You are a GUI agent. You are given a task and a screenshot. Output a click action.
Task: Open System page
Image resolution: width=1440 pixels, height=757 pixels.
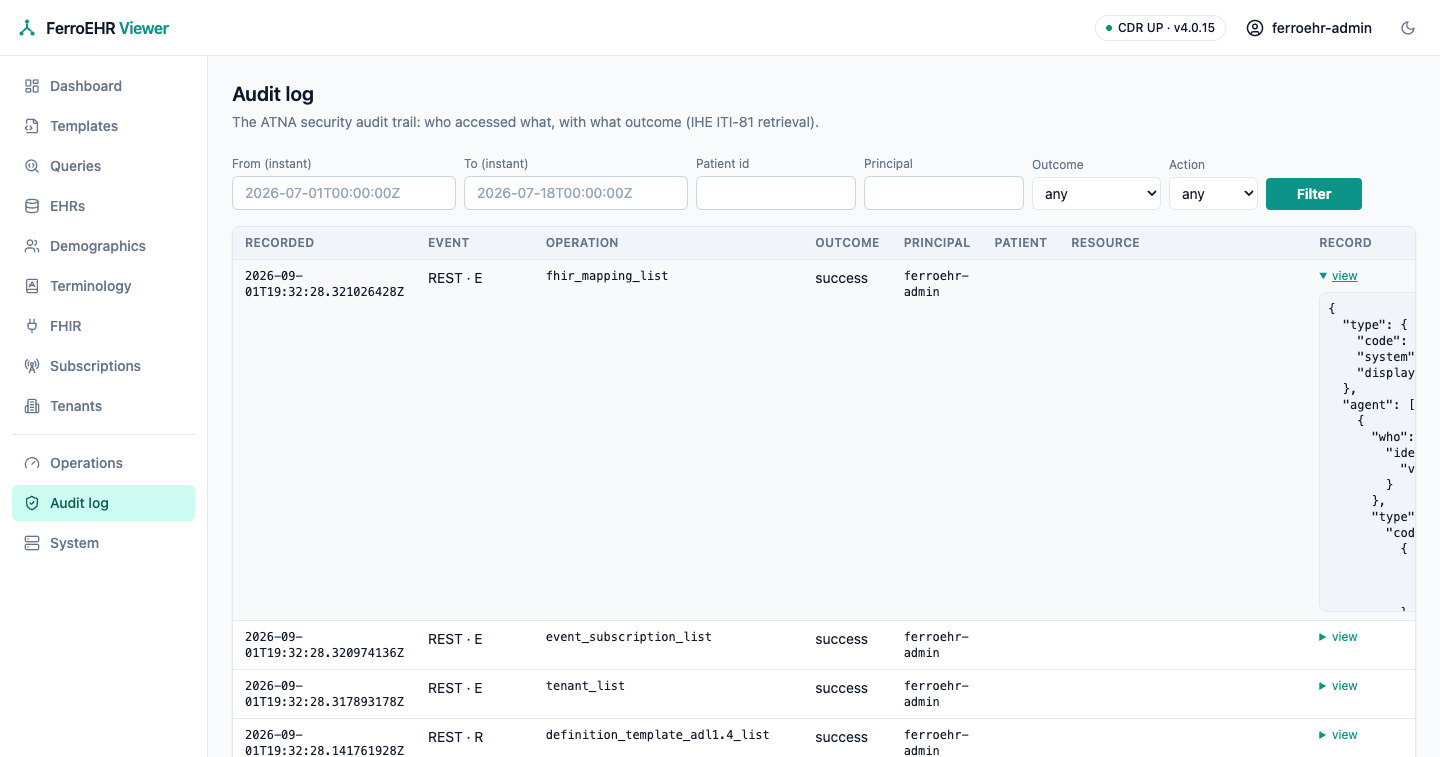pos(103,543)
